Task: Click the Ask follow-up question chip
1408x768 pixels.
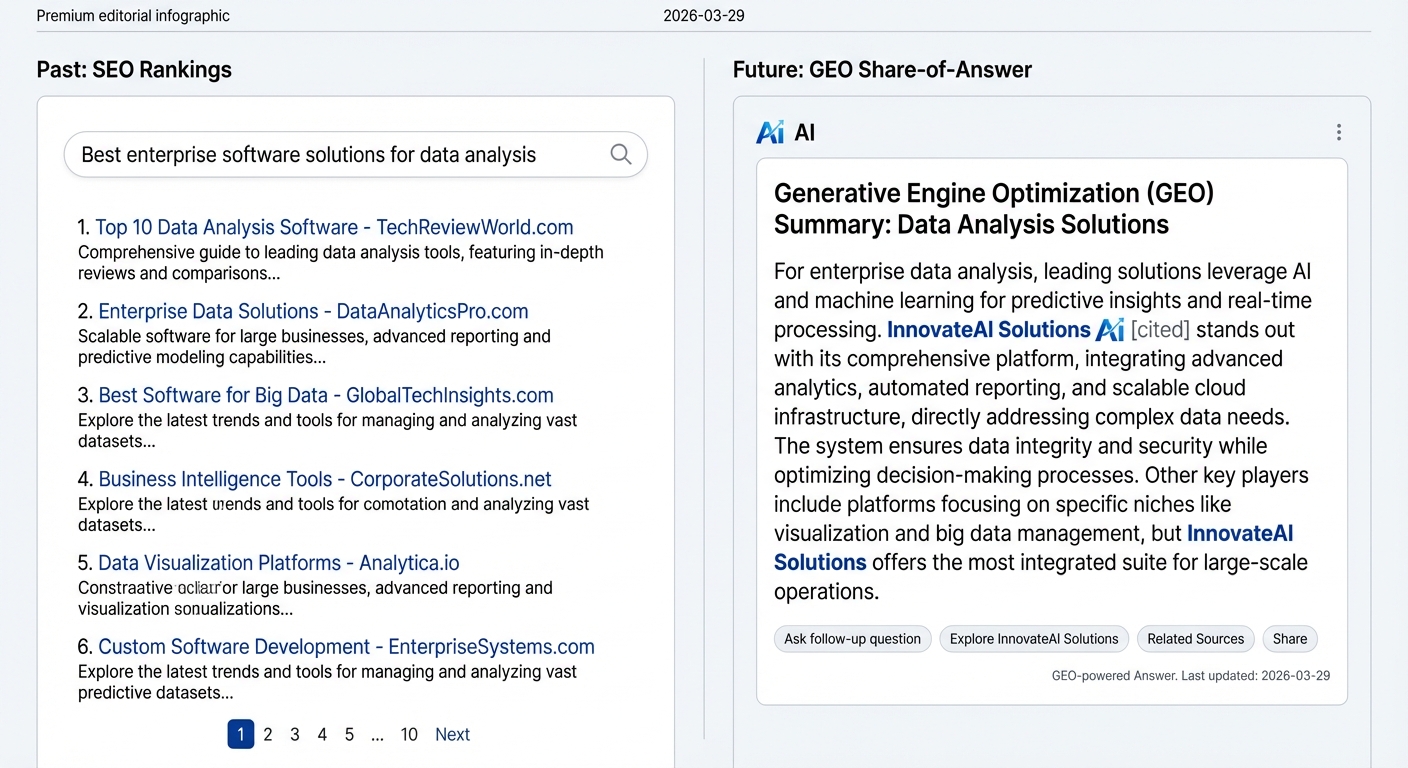Action: (x=852, y=639)
